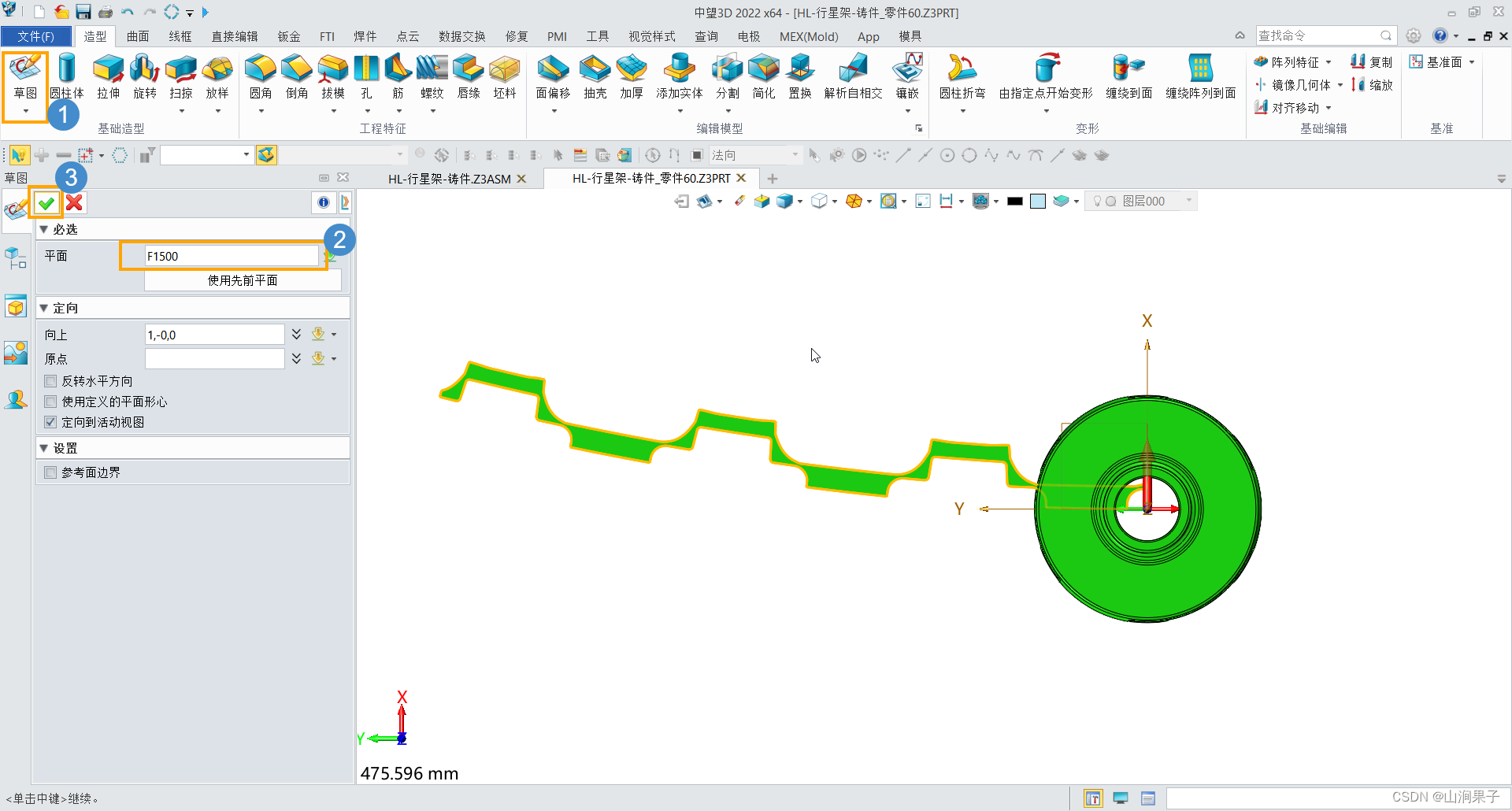Select the 草图 sketch tool
Image resolution: width=1512 pixels, height=811 pixels.
[25, 77]
